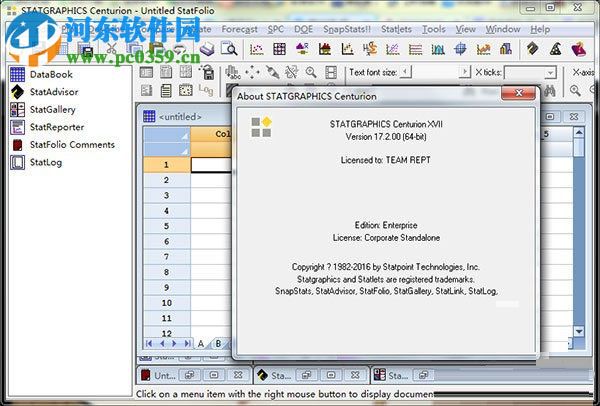Go to previous sheet arrow
This screenshot has width=600, height=406.
(x=162, y=343)
